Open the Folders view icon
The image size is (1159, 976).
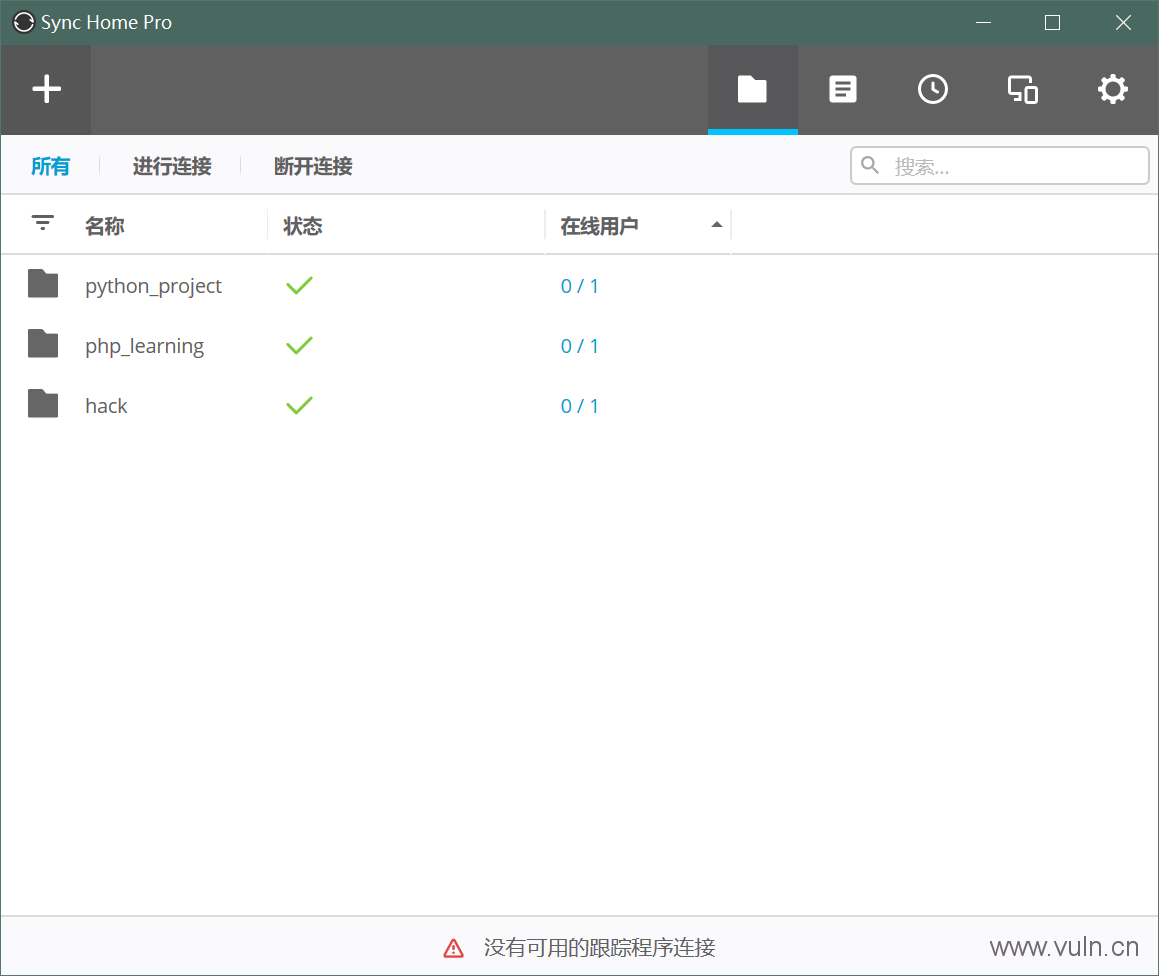click(x=752, y=90)
